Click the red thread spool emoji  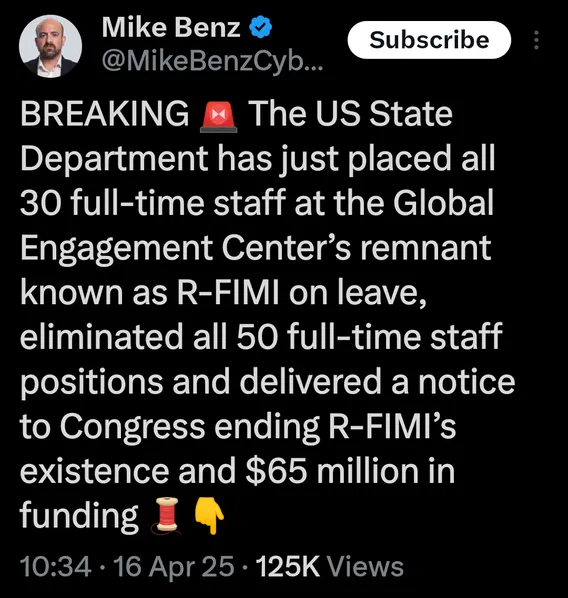(x=167, y=515)
